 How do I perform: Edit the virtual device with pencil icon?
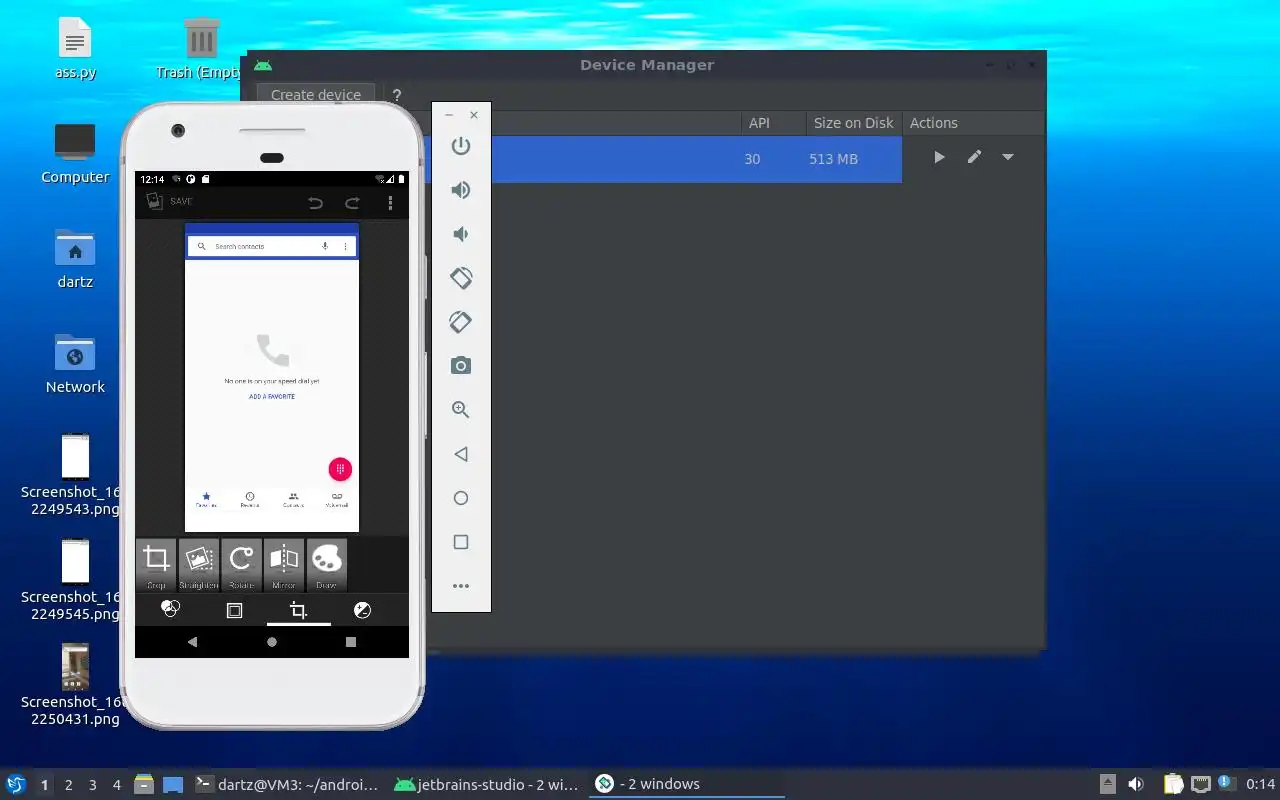point(974,157)
